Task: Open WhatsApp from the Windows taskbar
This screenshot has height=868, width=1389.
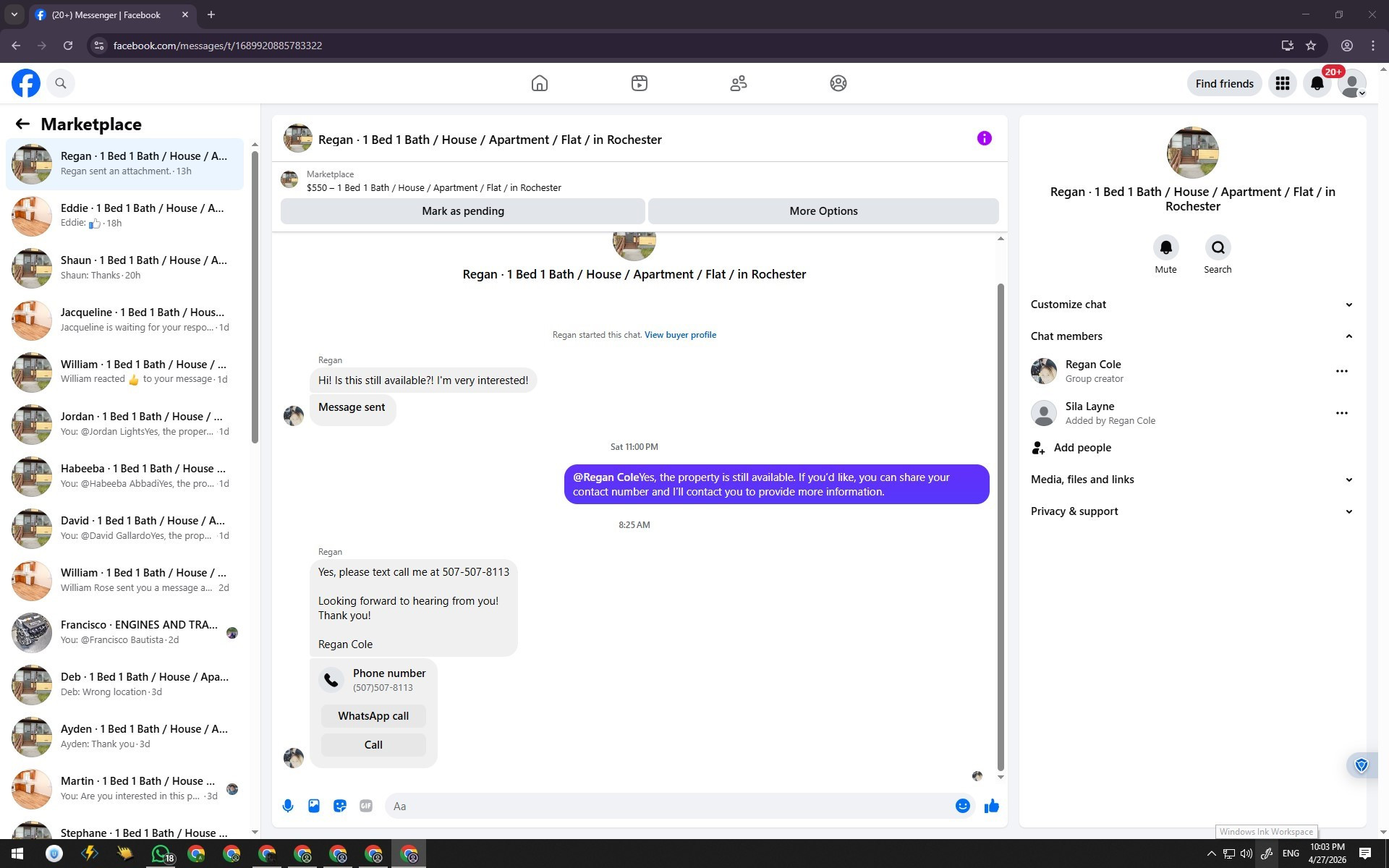Action: (x=161, y=854)
